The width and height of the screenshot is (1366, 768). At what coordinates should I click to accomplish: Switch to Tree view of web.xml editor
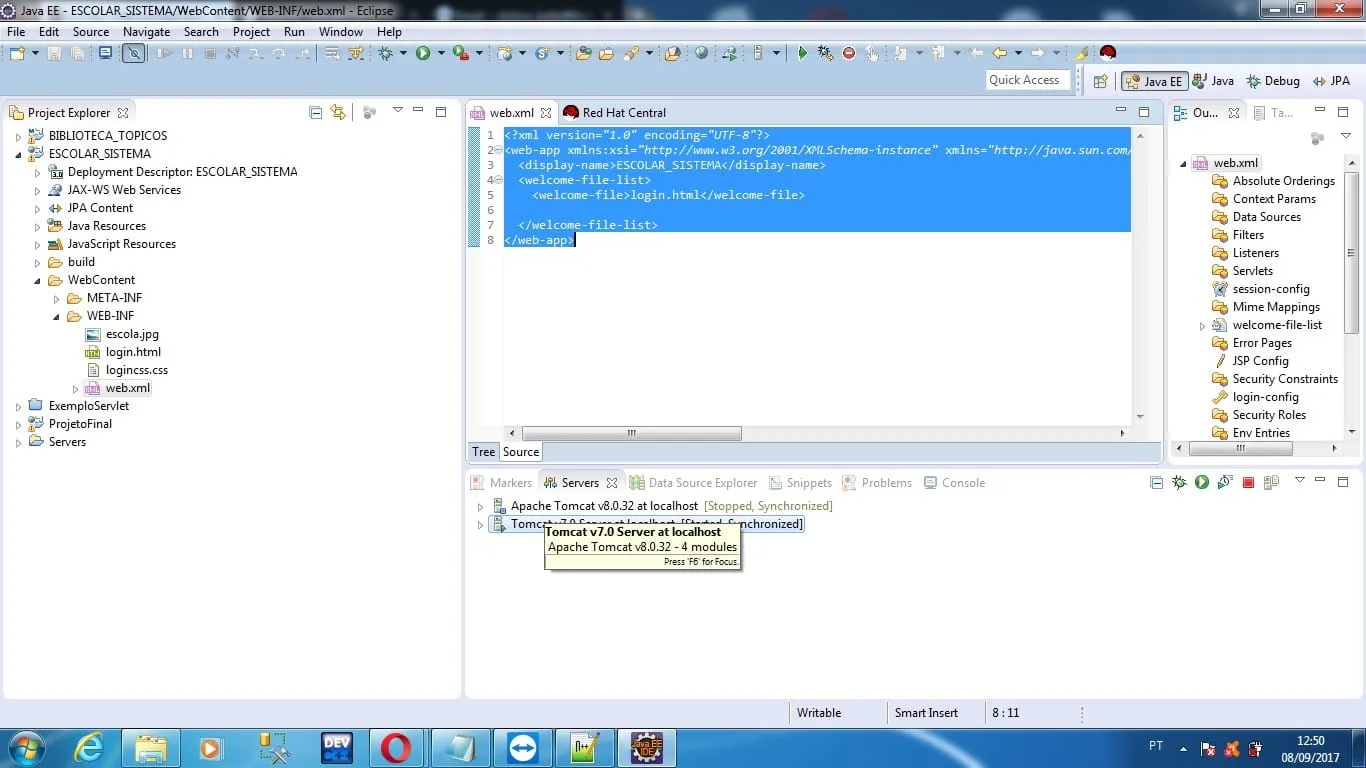(x=483, y=451)
